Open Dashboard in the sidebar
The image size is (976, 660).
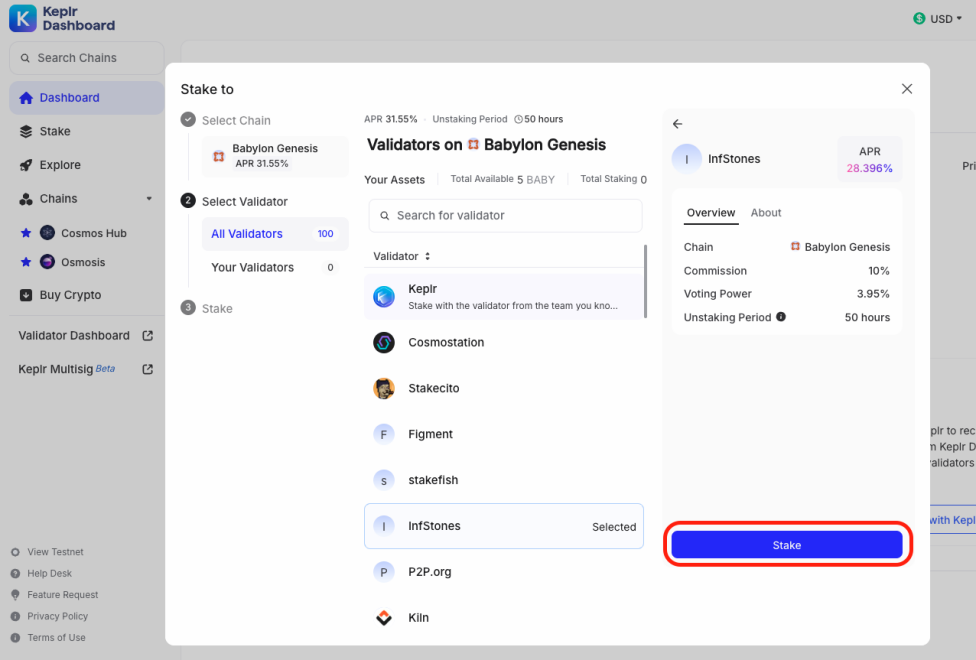tap(87, 98)
